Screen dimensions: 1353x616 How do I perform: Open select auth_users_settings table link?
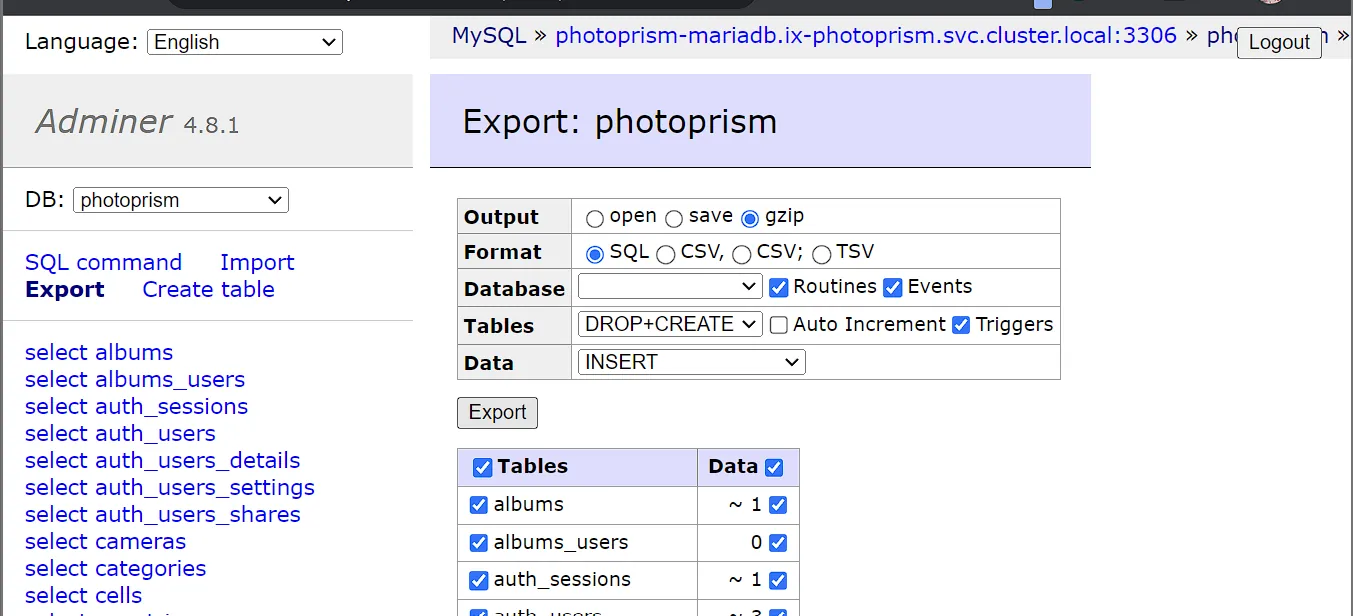[x=169, y=487]
